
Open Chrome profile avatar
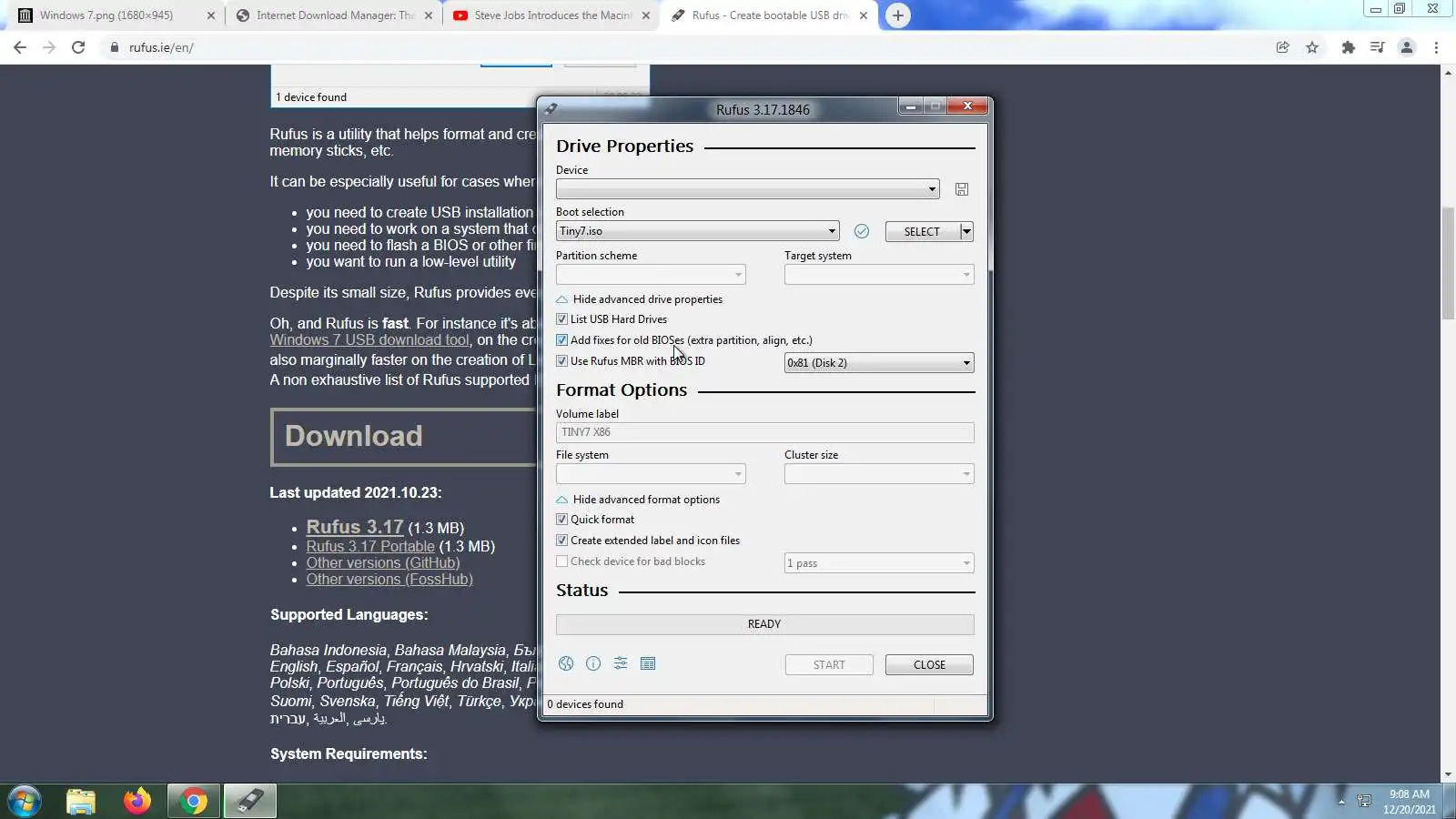pos(1407,47)
